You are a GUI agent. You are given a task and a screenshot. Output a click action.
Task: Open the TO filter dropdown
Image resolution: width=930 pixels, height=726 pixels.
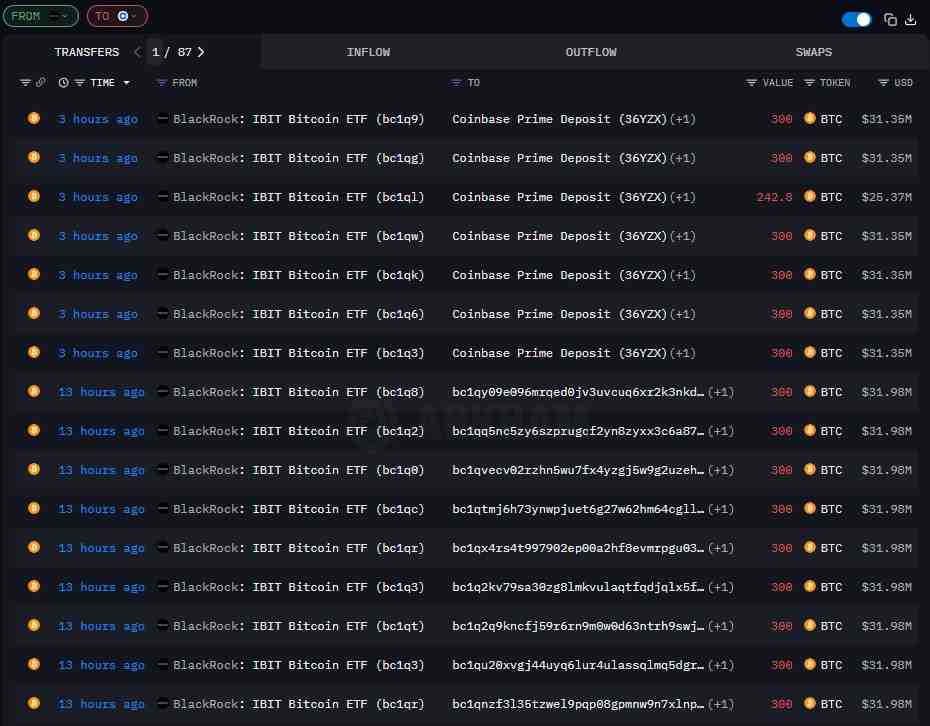117,15
